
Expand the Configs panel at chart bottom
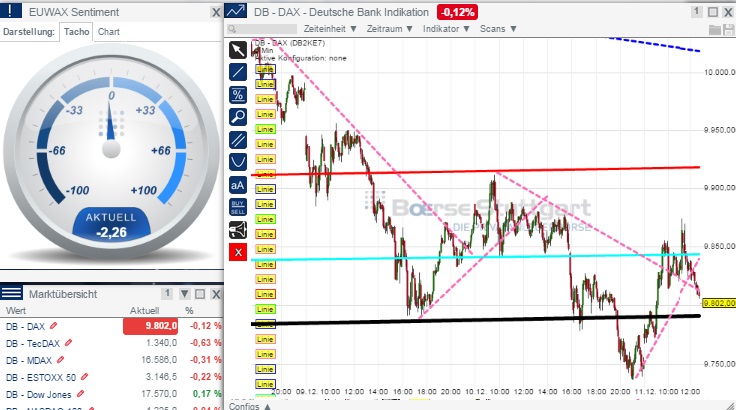tap(250, 406)
